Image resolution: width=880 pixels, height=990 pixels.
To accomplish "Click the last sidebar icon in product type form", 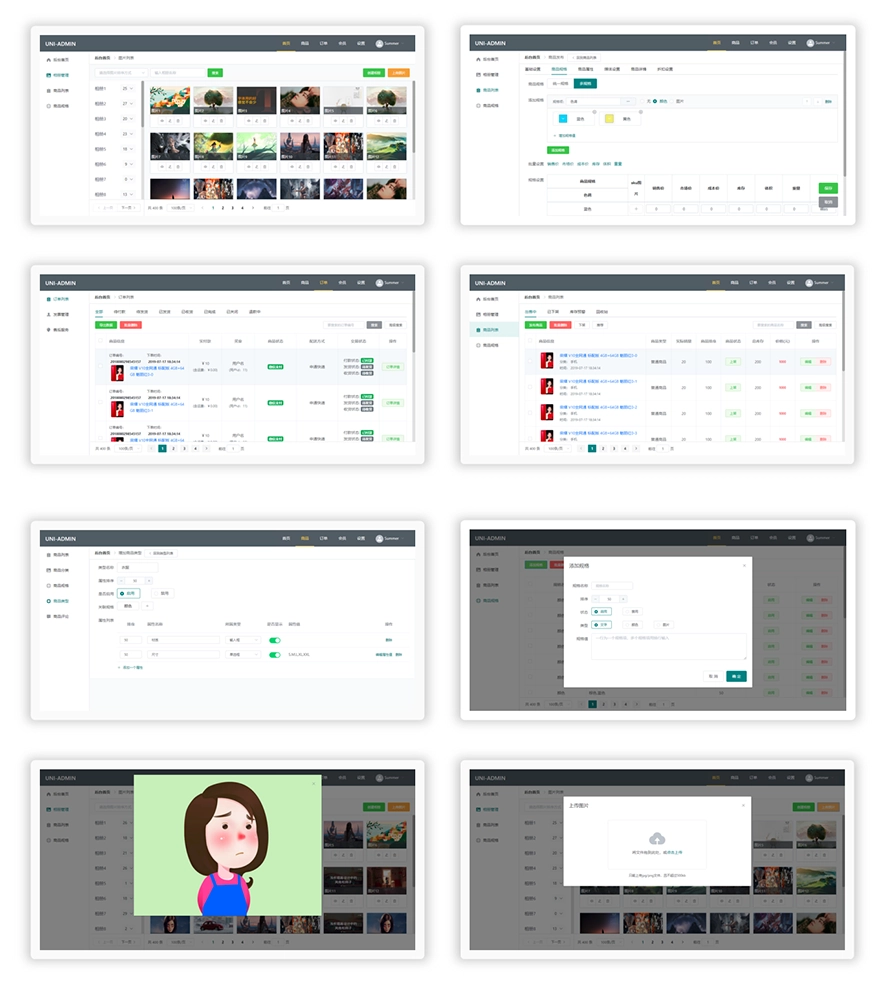I will click(x=49, y=616).
